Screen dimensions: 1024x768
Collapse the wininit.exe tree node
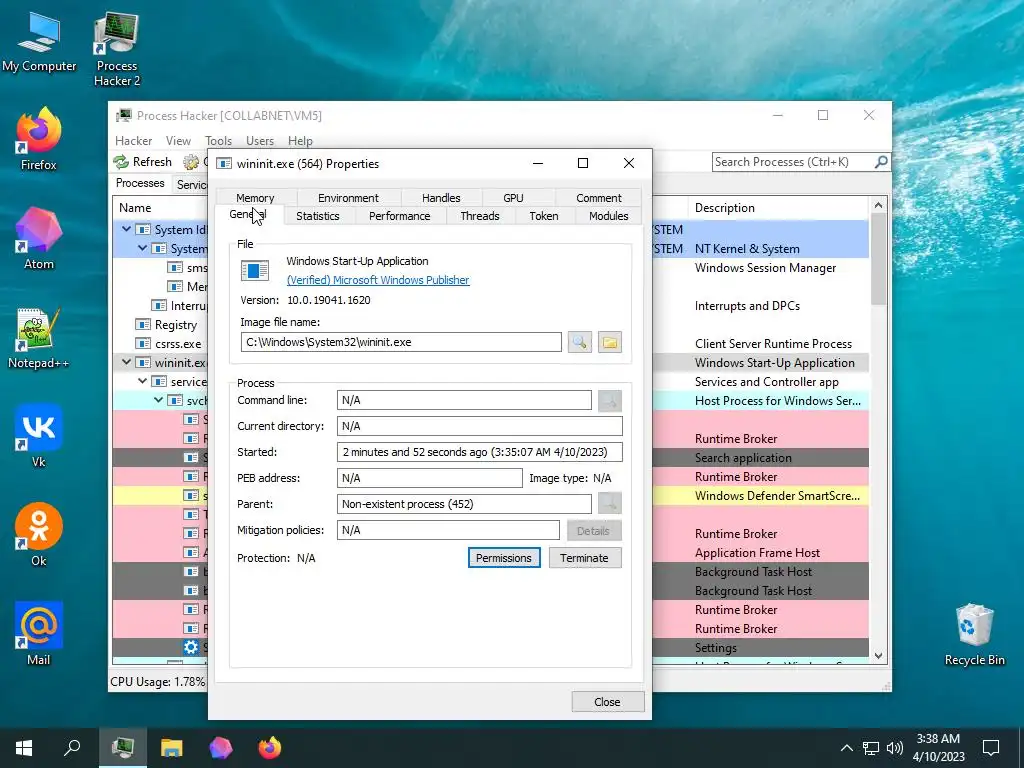(127, 362)
